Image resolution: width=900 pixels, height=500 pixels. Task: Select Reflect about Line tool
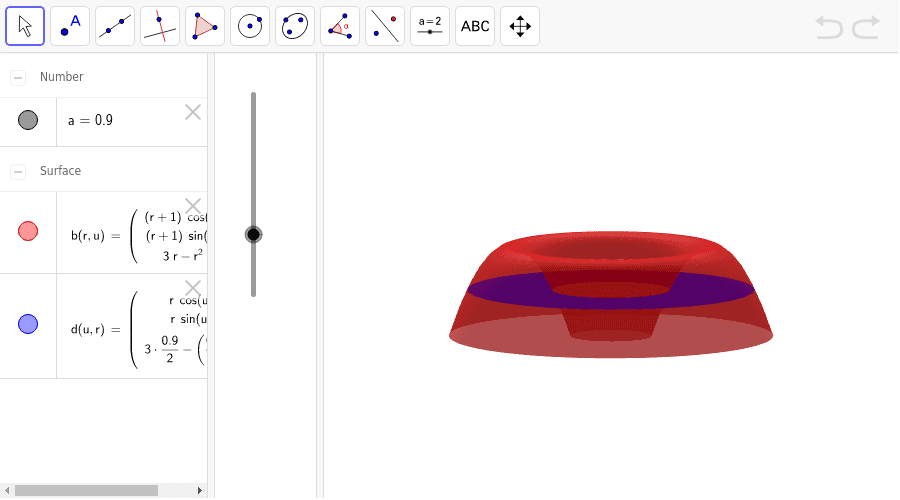tap(385, 26)
